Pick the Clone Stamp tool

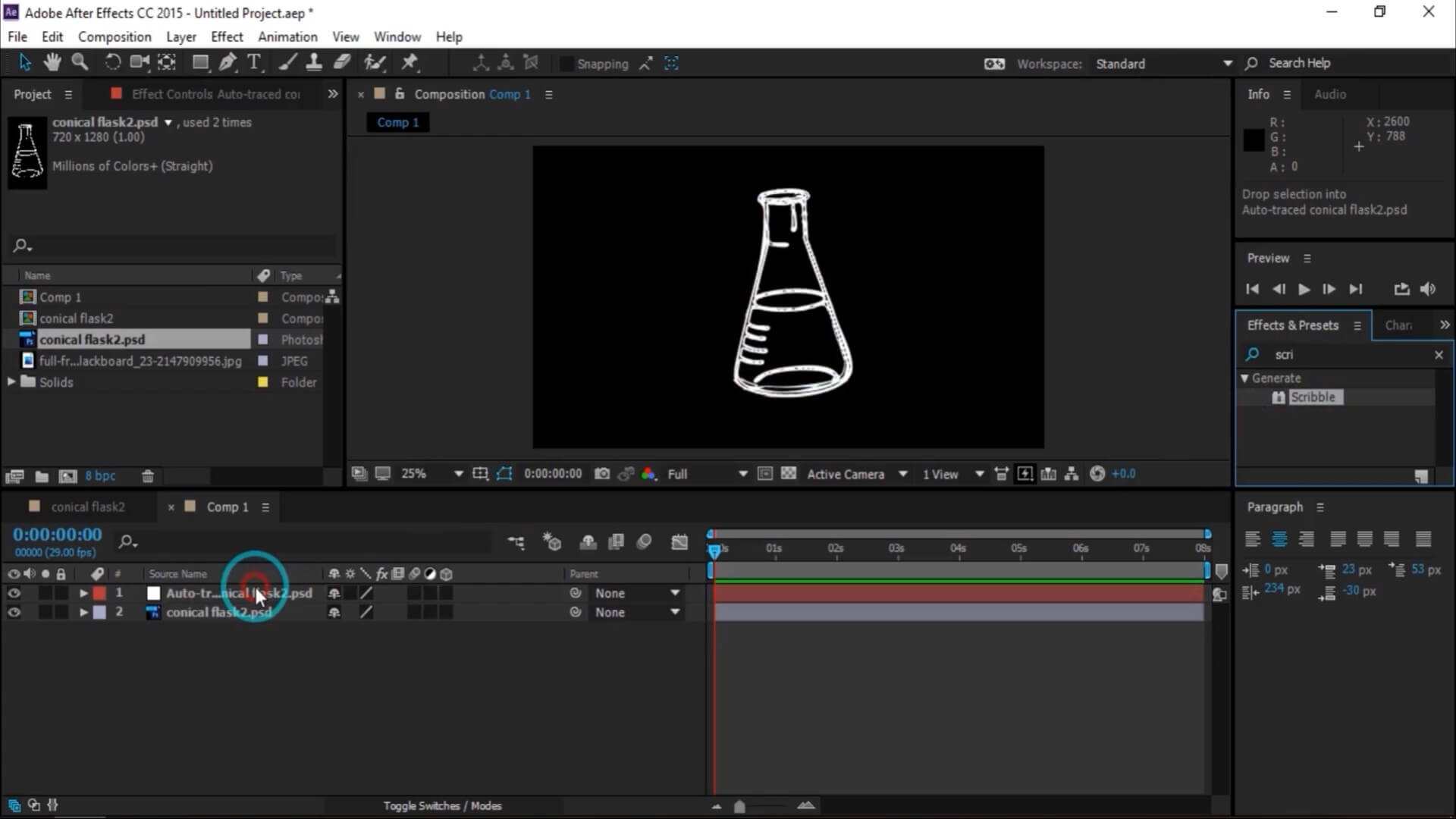click(315, 62)
